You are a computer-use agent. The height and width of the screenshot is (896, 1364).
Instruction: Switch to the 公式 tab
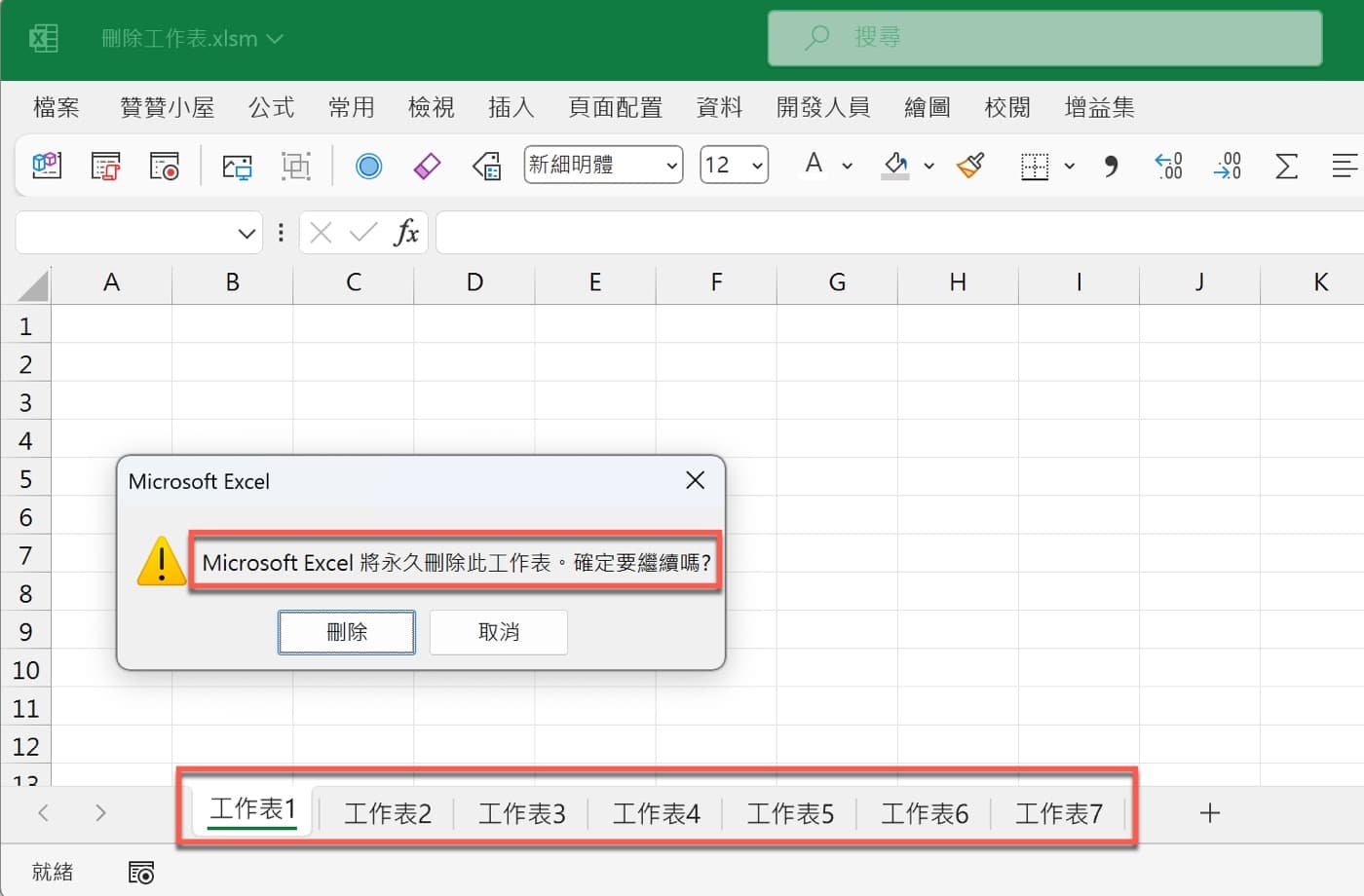[271, 107]
